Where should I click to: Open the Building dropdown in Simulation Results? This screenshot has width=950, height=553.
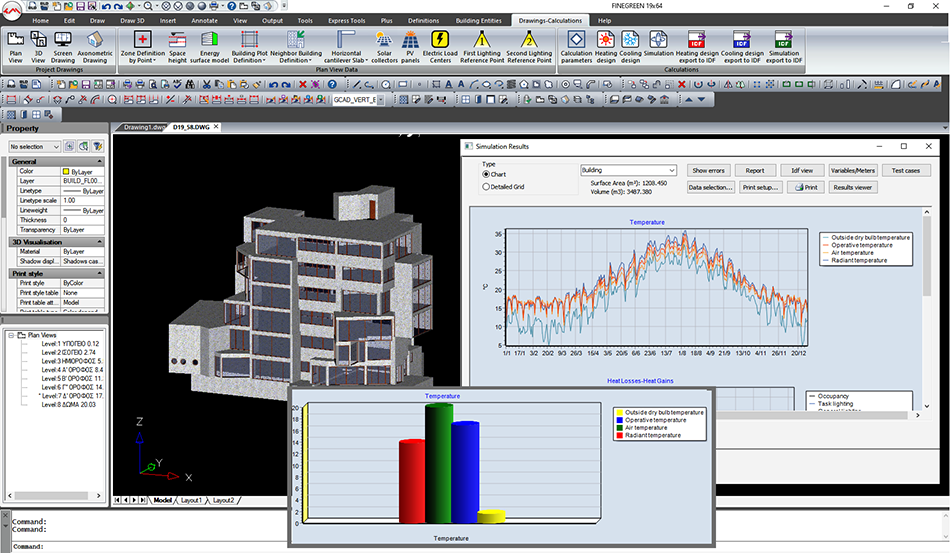tap(628, 170)
